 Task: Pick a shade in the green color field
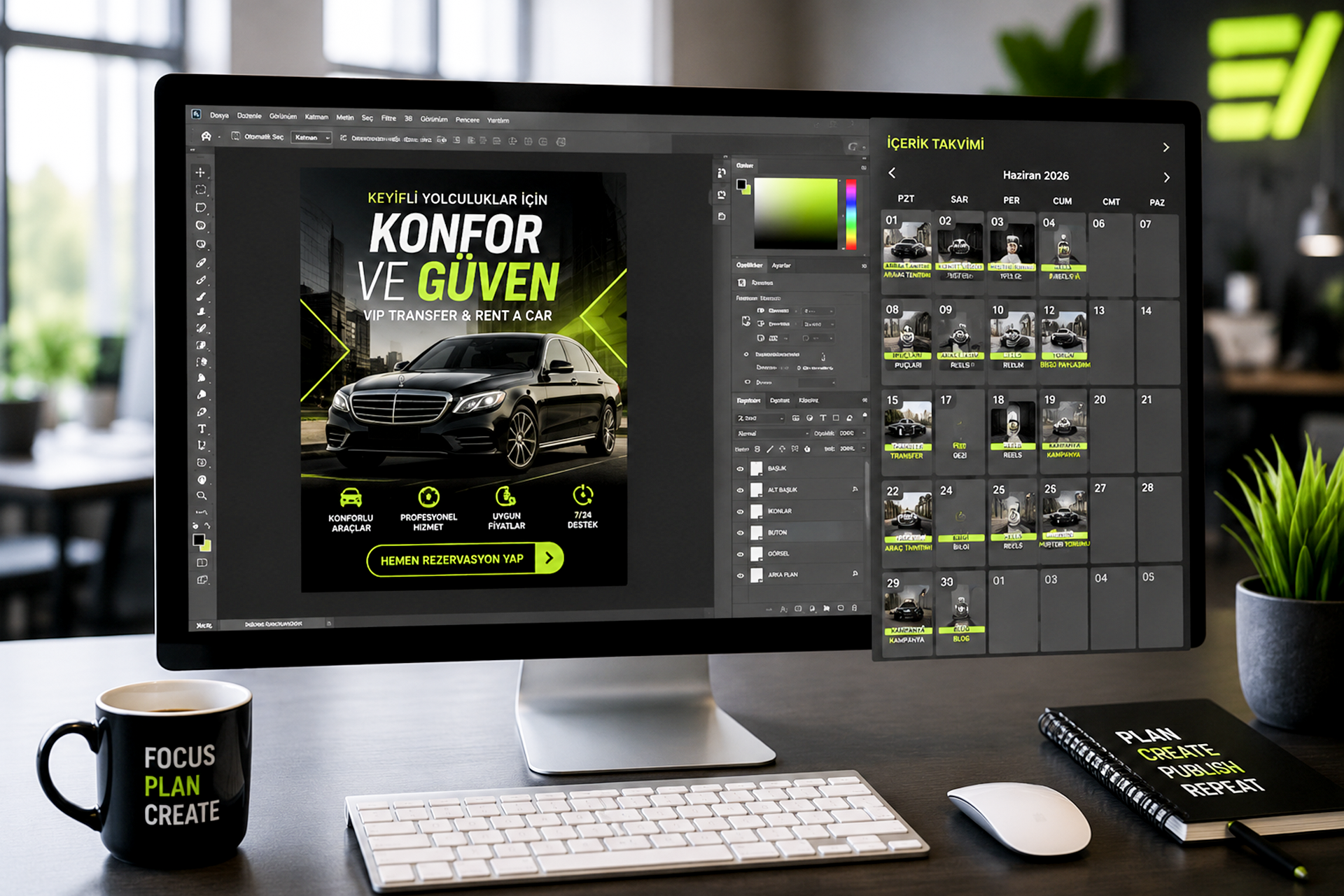[x=796, y=213]
